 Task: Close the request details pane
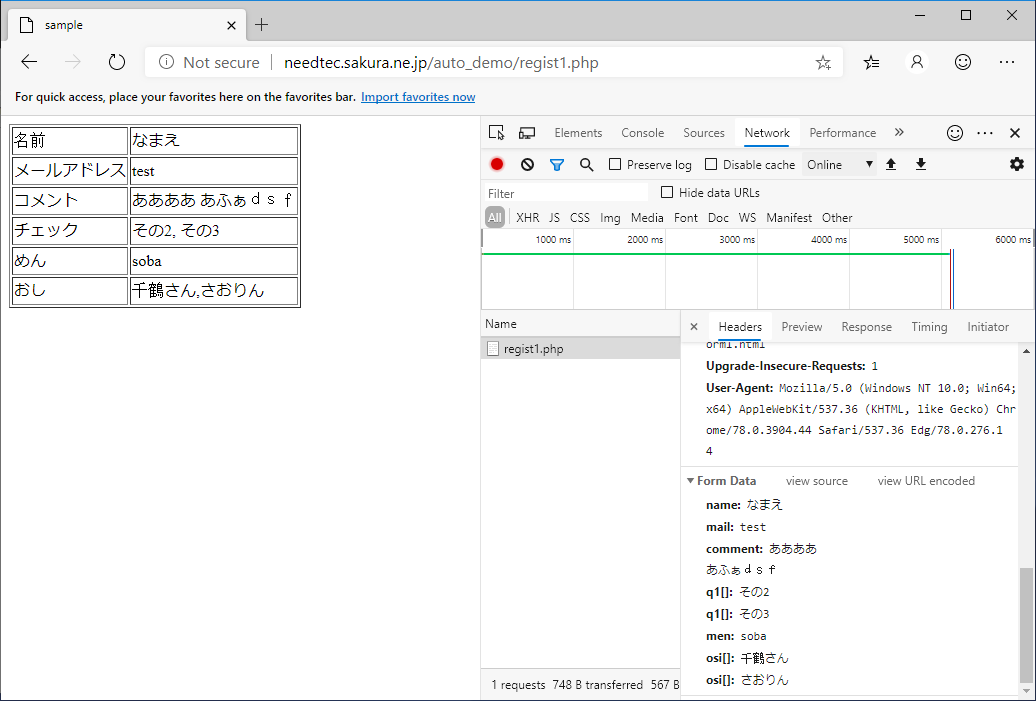pyautogui.click(x=694, y=326)
